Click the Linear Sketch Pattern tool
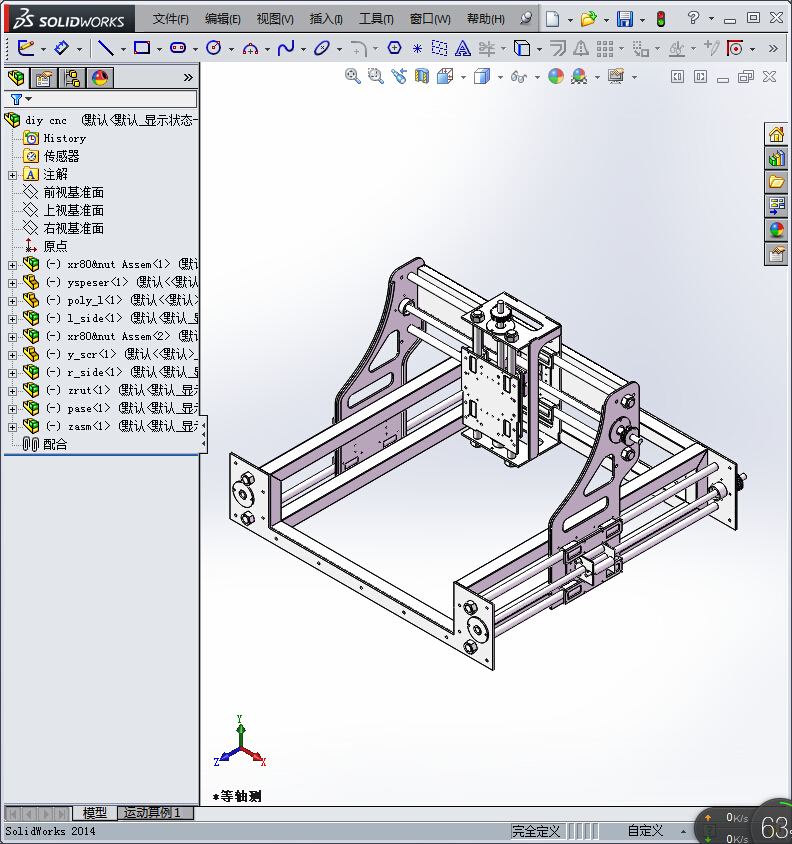This screenshot has height=844, width=792. pyautogui.click(x=605, y=48)
